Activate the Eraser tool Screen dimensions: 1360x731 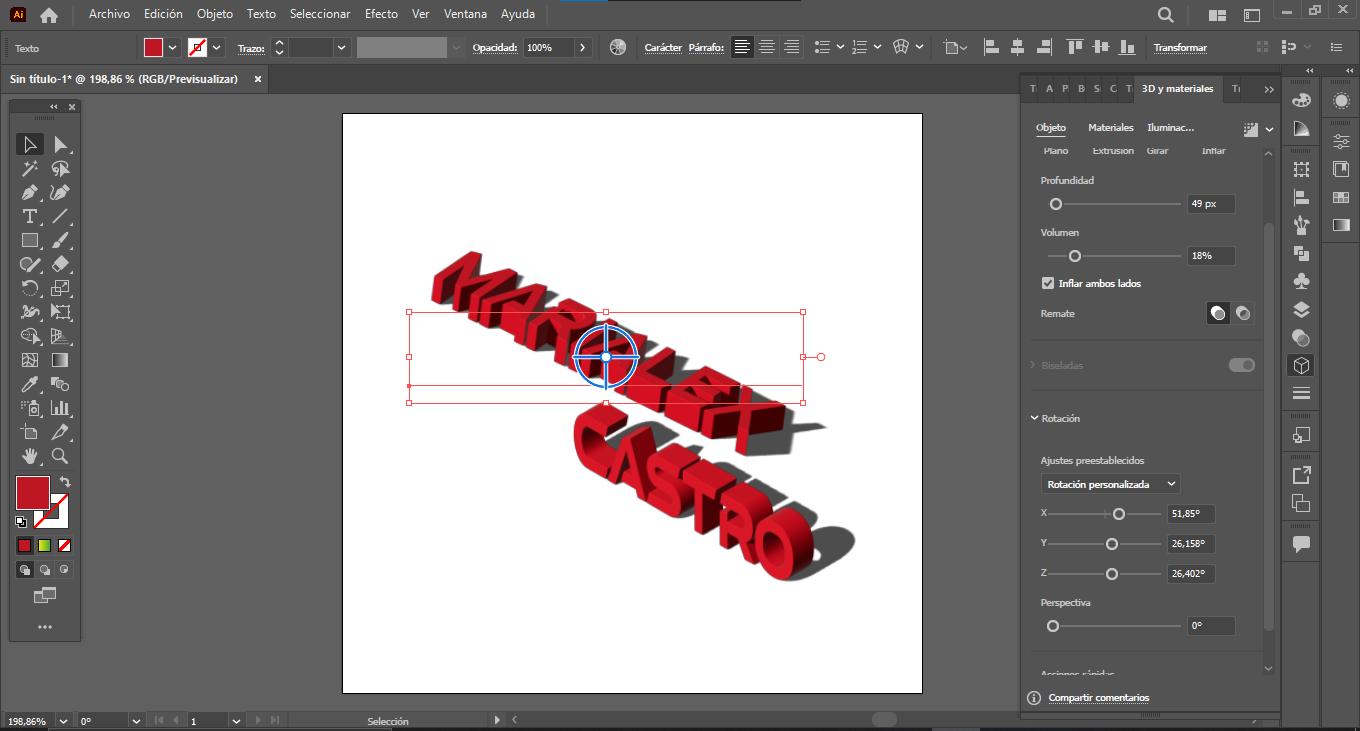(x=60, y=265)
